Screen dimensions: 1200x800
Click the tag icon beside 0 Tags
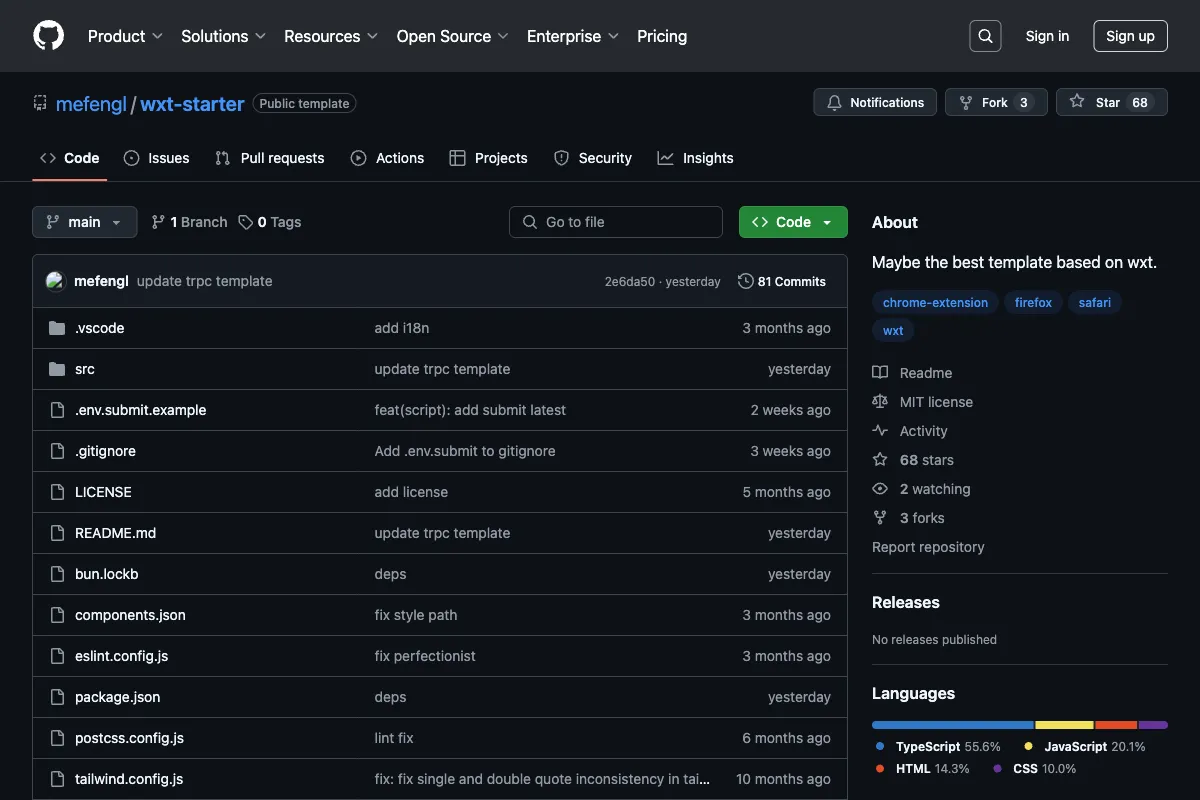click(246, 222)
